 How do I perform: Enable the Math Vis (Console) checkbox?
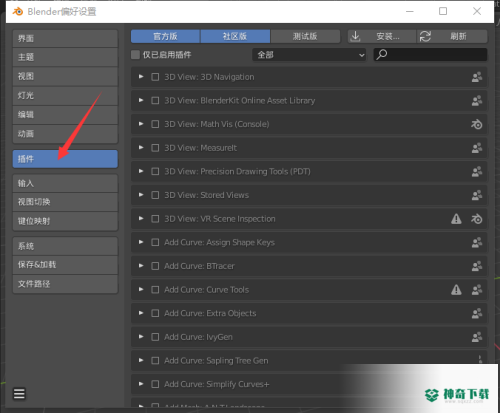tap(155, 124)
